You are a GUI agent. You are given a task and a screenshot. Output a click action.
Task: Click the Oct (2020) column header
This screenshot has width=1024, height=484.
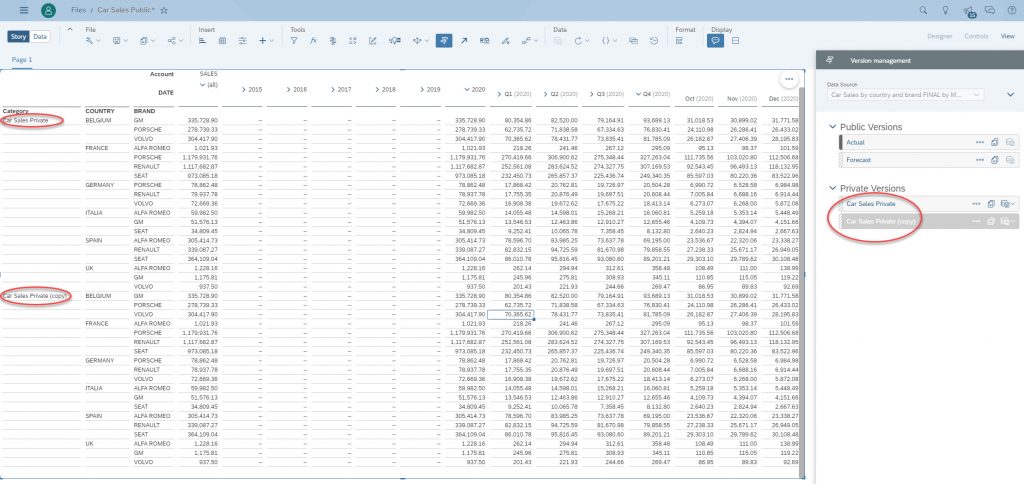(699, 99)
